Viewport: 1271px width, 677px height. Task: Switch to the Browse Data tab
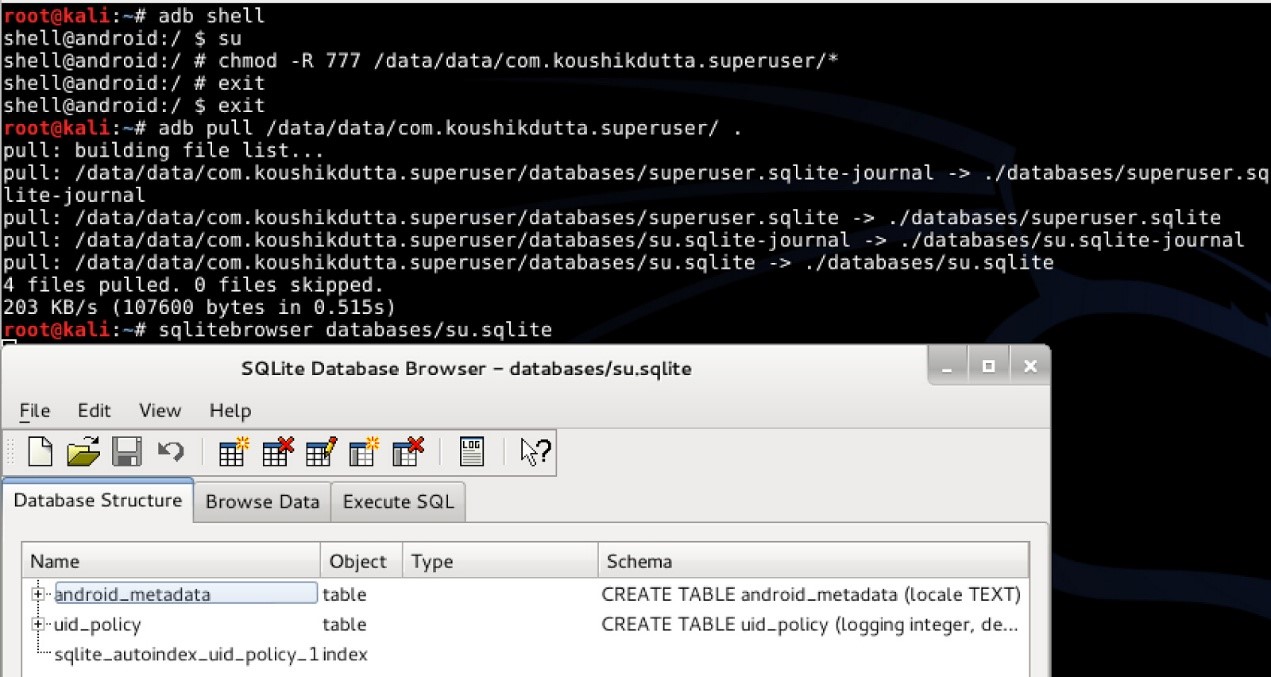(x=262, y=502)
